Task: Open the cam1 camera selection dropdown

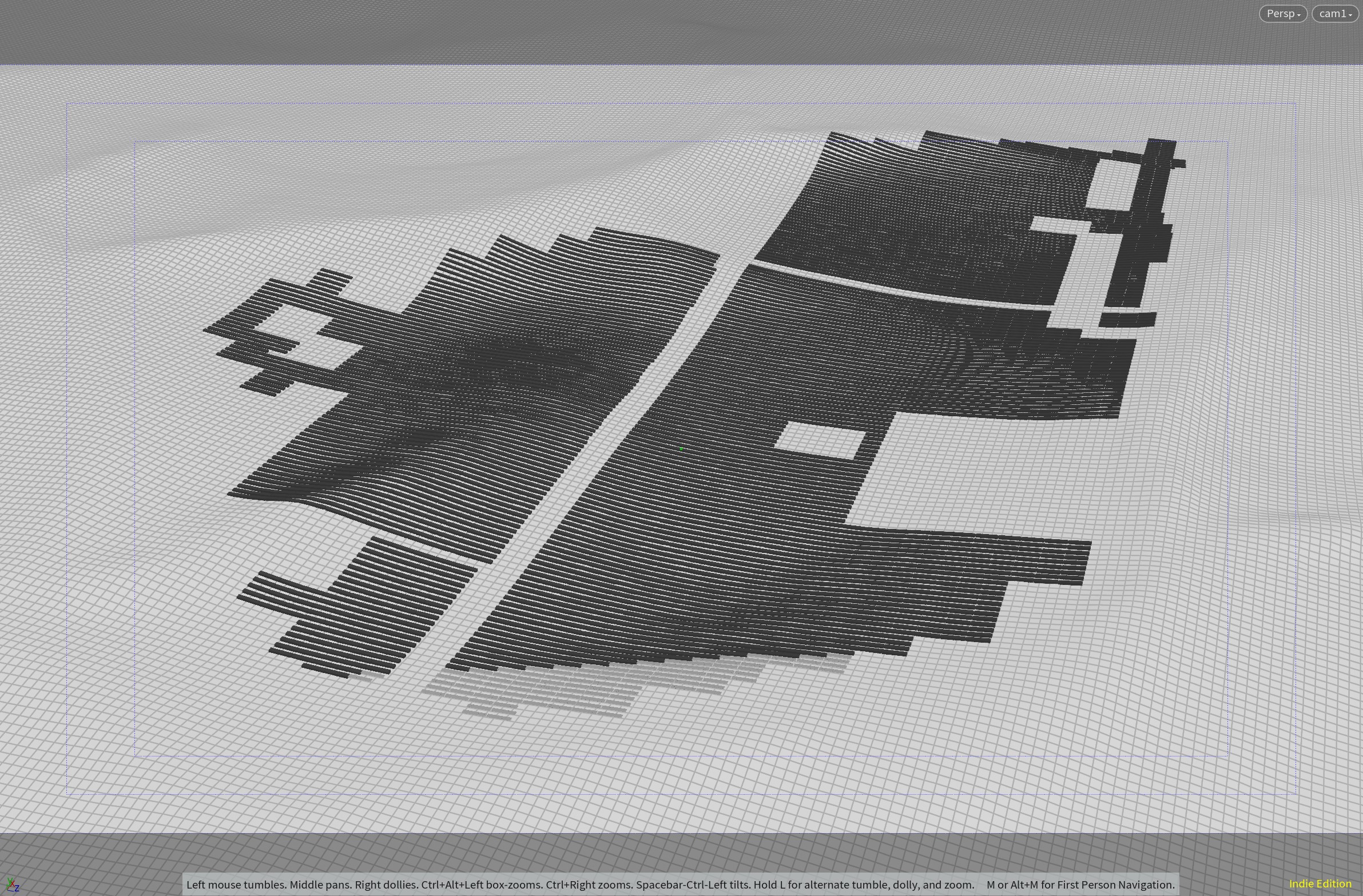Action: [1335, 14]
